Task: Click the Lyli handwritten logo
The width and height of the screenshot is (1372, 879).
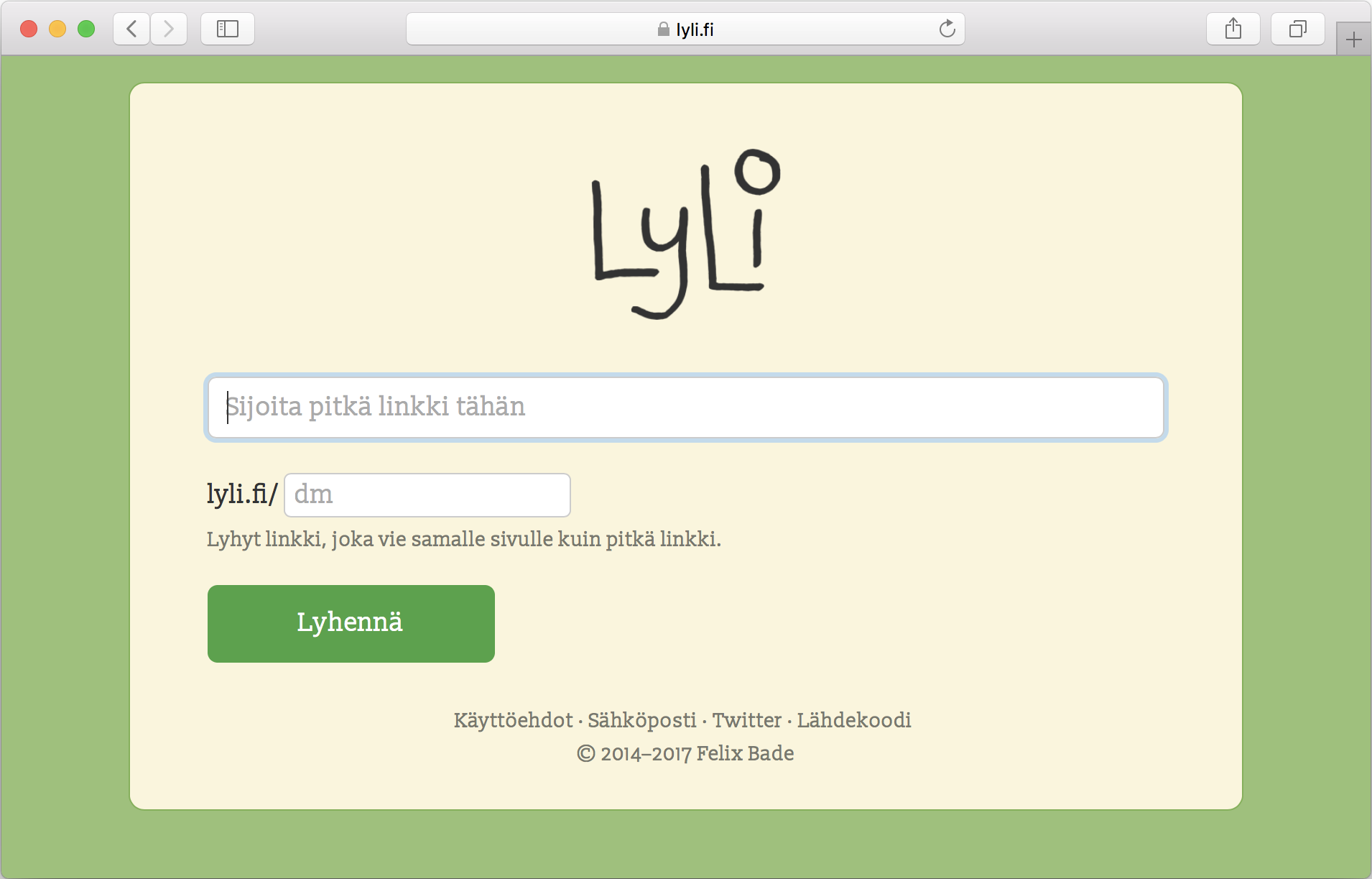Action: pyautogui.click(x=686, y=234)
